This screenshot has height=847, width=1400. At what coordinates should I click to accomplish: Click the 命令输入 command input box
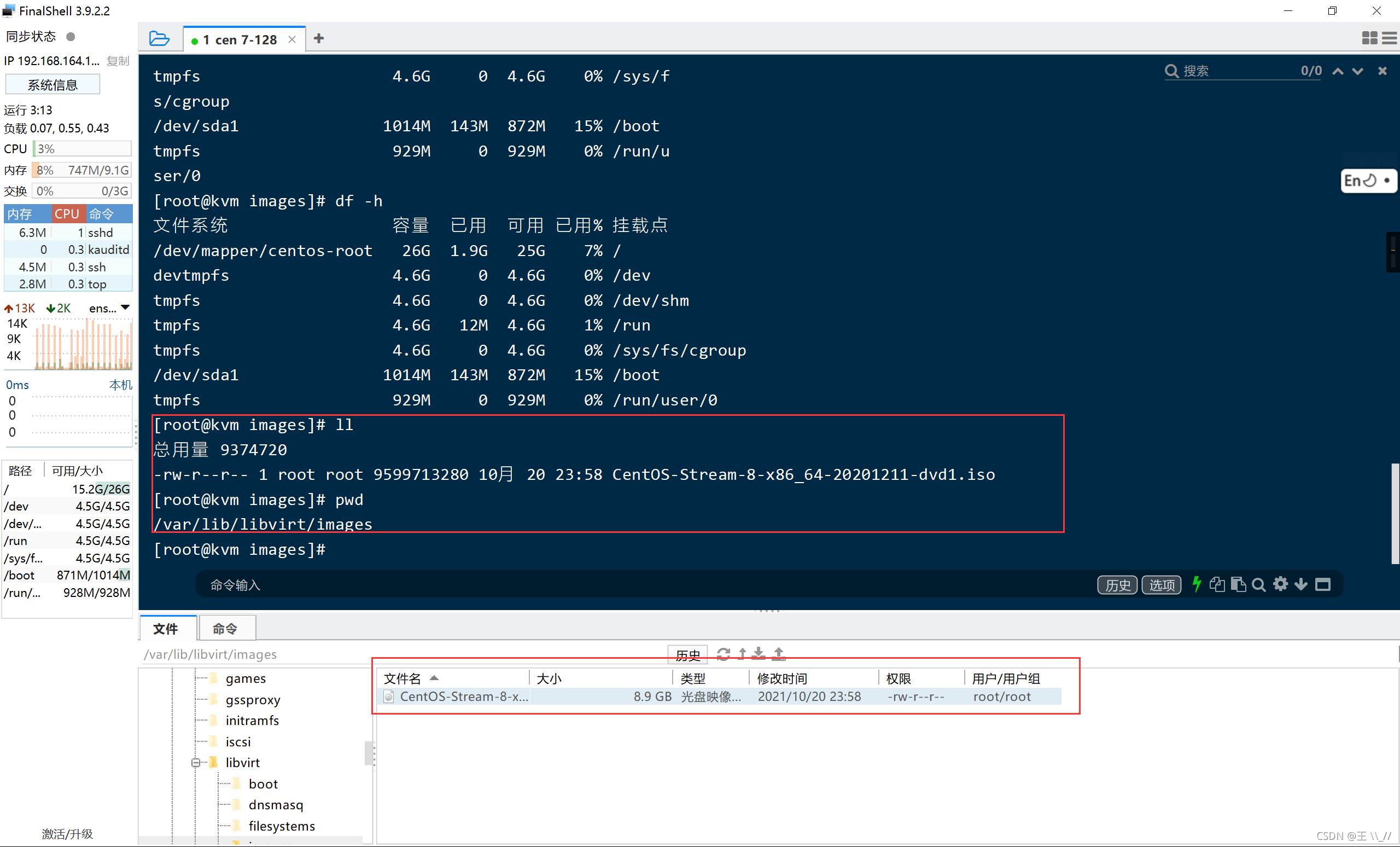642,584
